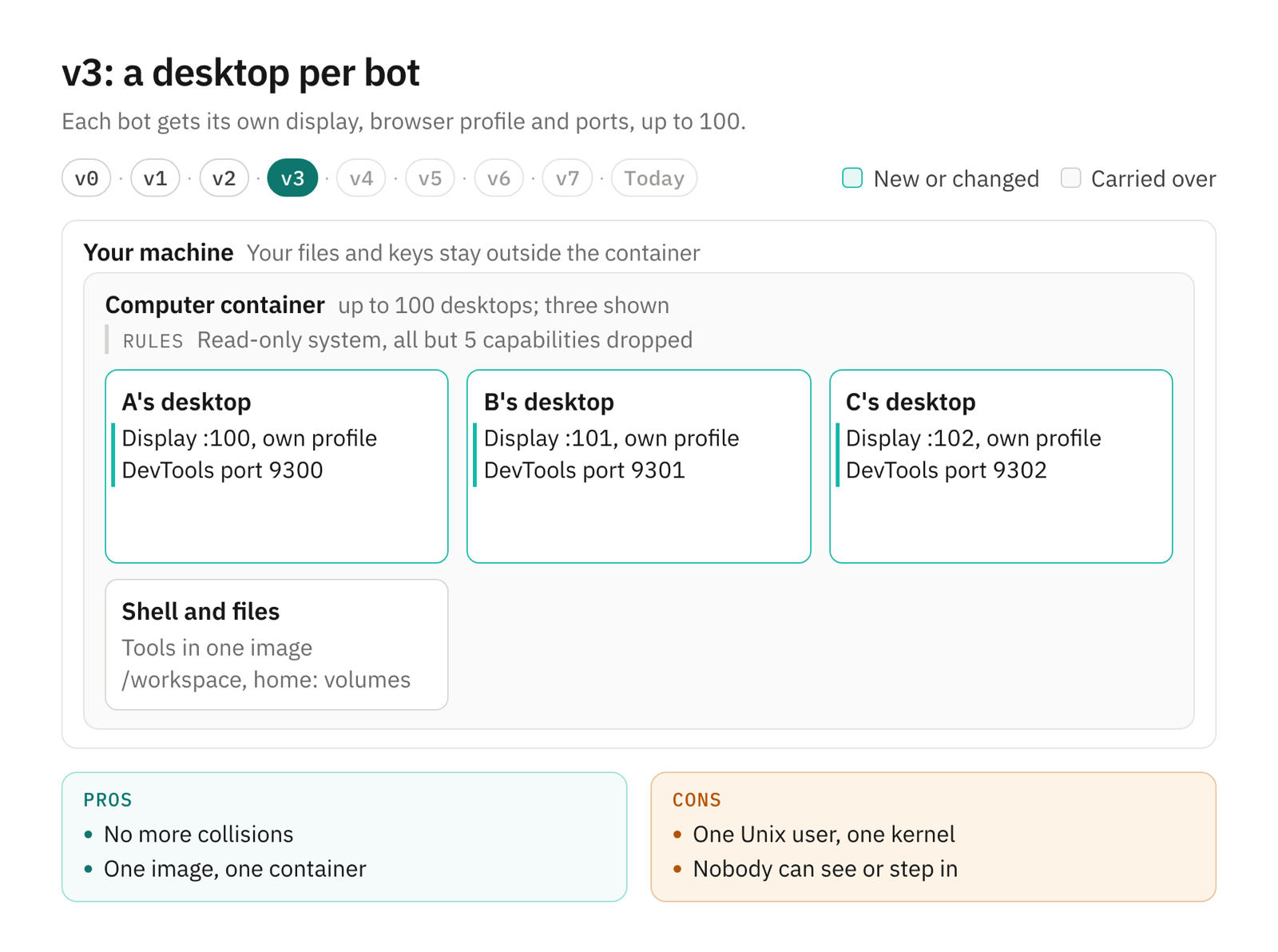Select the B's desktop card

[x=639, y=466]
